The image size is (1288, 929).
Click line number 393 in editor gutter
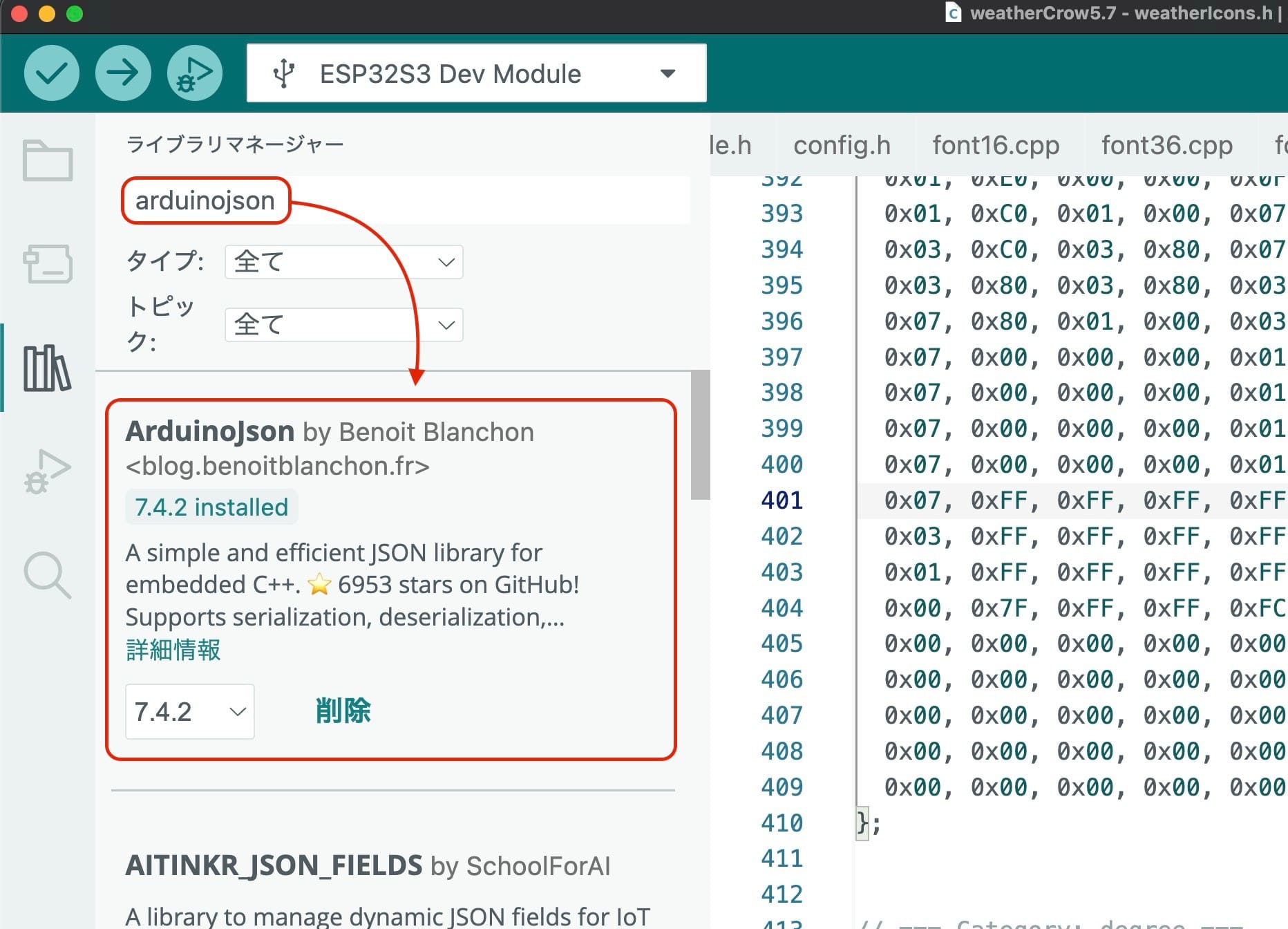tap(782, 214)
